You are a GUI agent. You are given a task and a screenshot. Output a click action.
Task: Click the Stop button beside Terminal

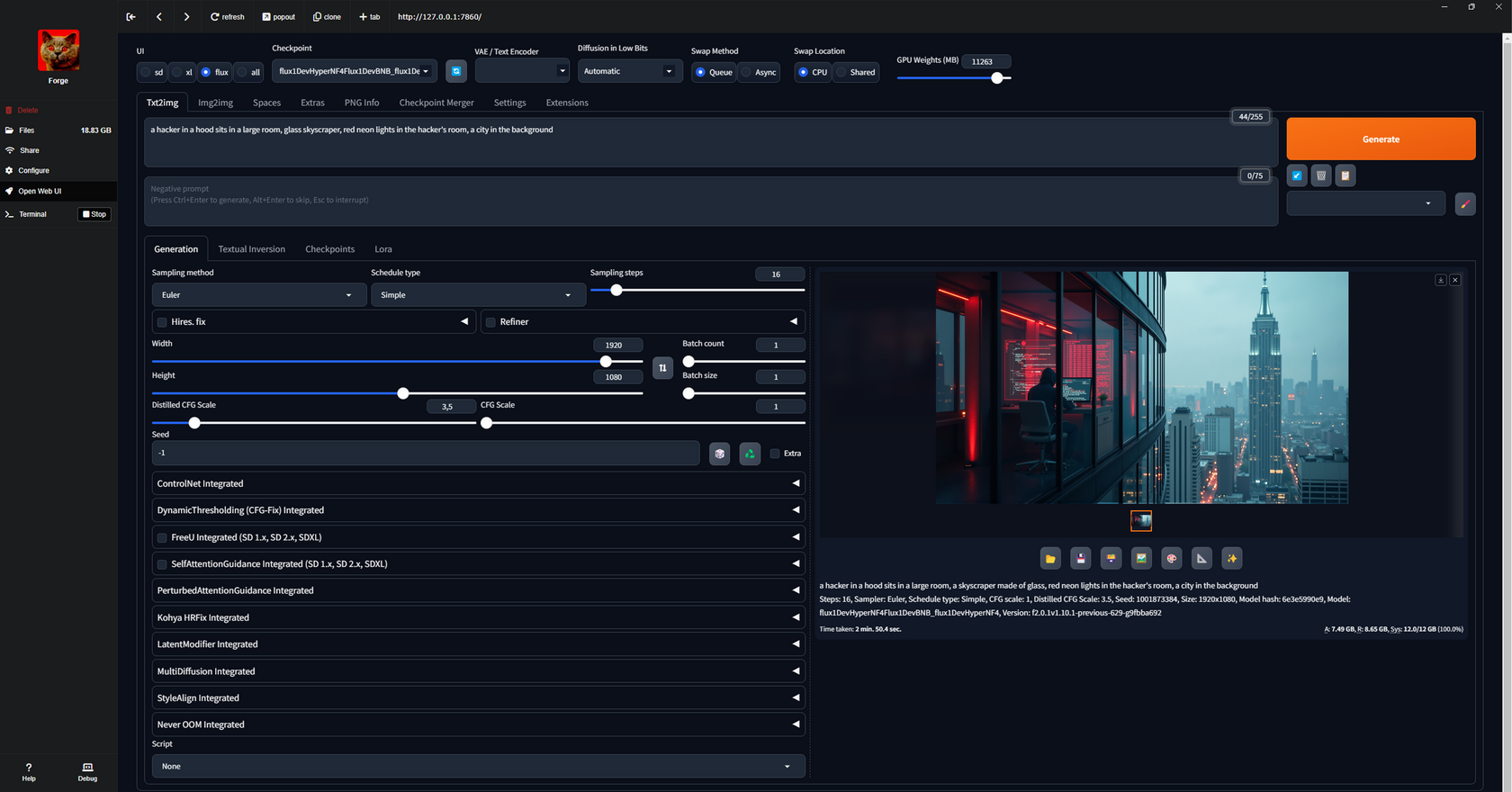click(x=94, y=214)
